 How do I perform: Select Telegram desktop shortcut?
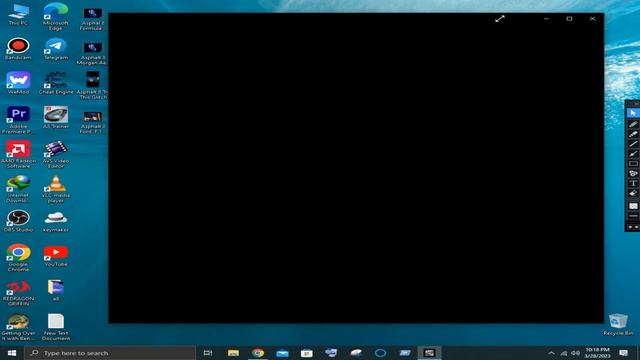pyautogui.click(x=56, y=49)
